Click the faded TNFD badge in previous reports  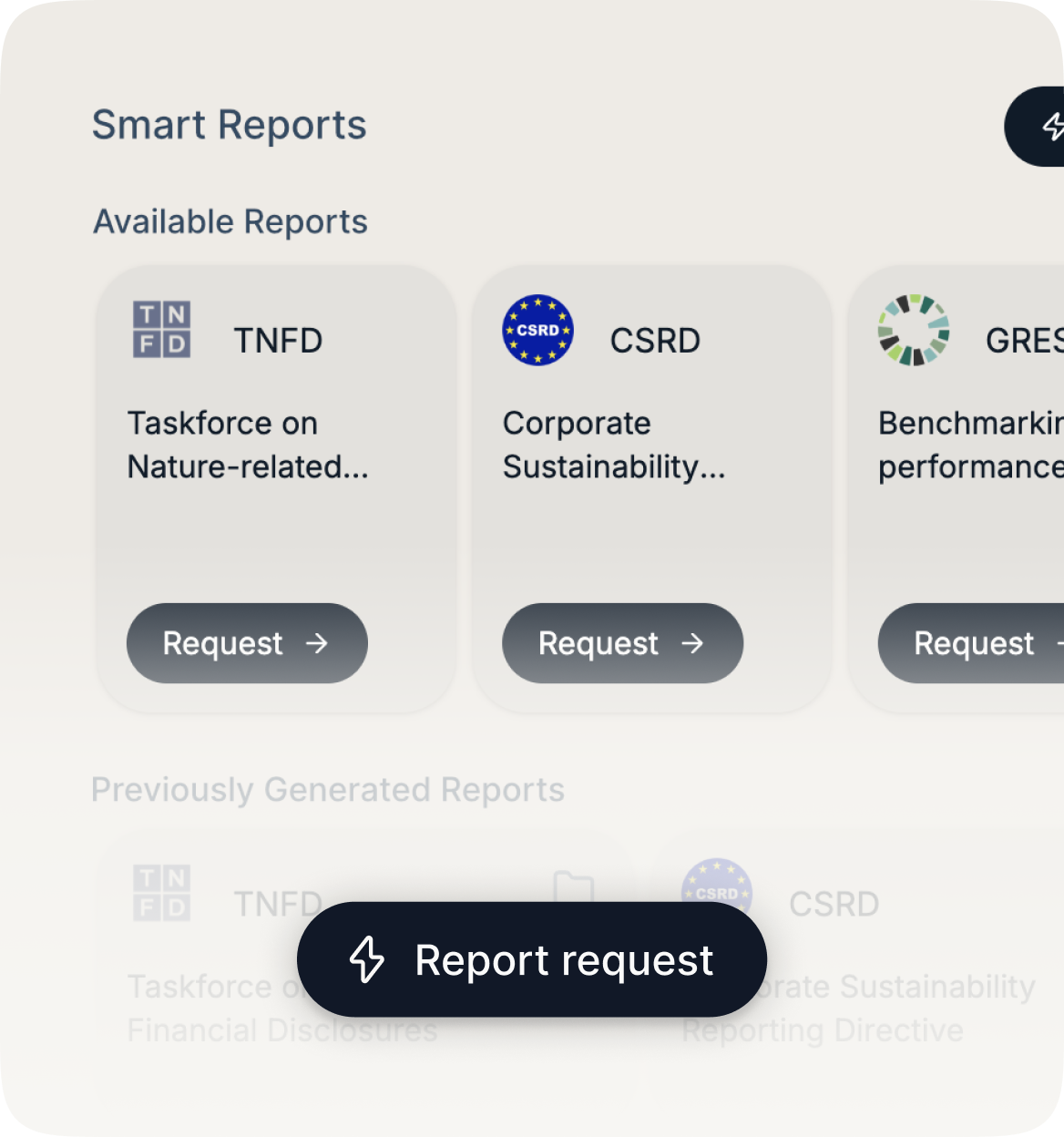(161, 895)
